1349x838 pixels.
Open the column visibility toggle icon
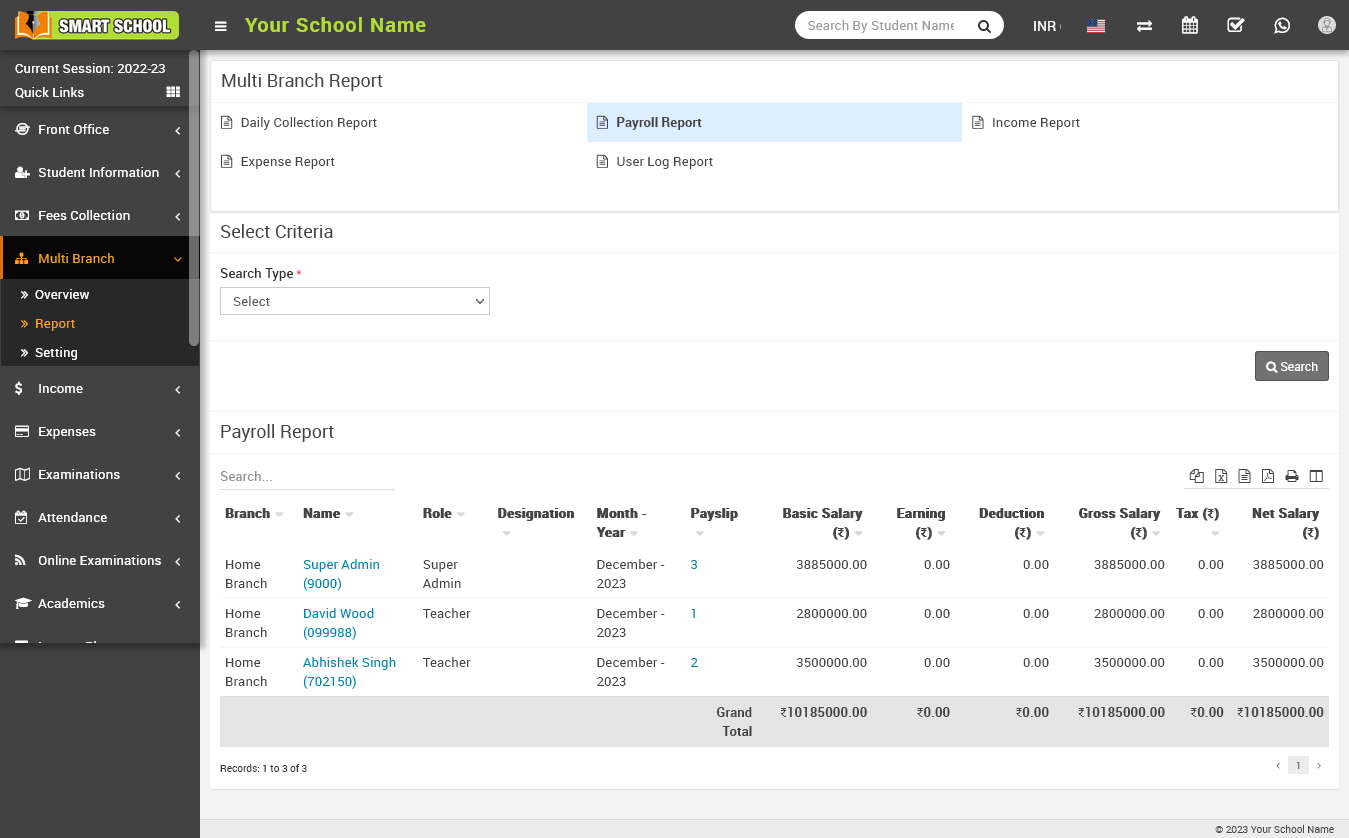(x=1316, y=476)
